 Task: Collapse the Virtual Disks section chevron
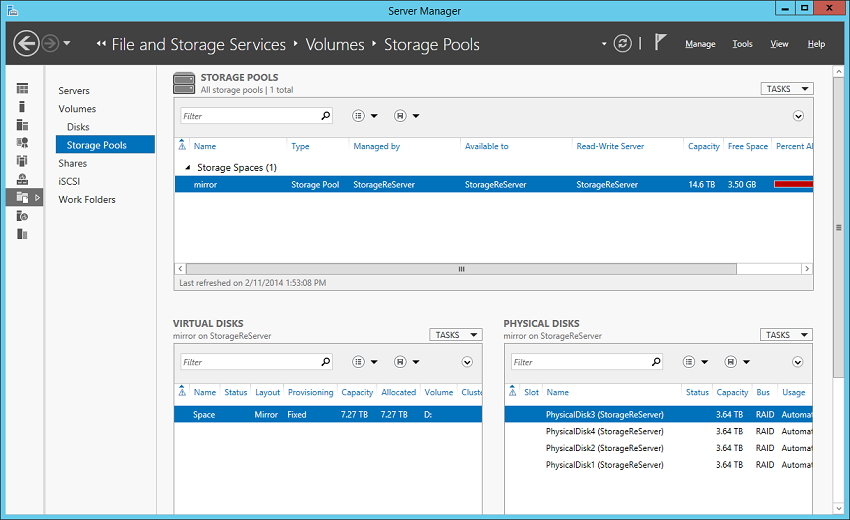pos(467,362)
